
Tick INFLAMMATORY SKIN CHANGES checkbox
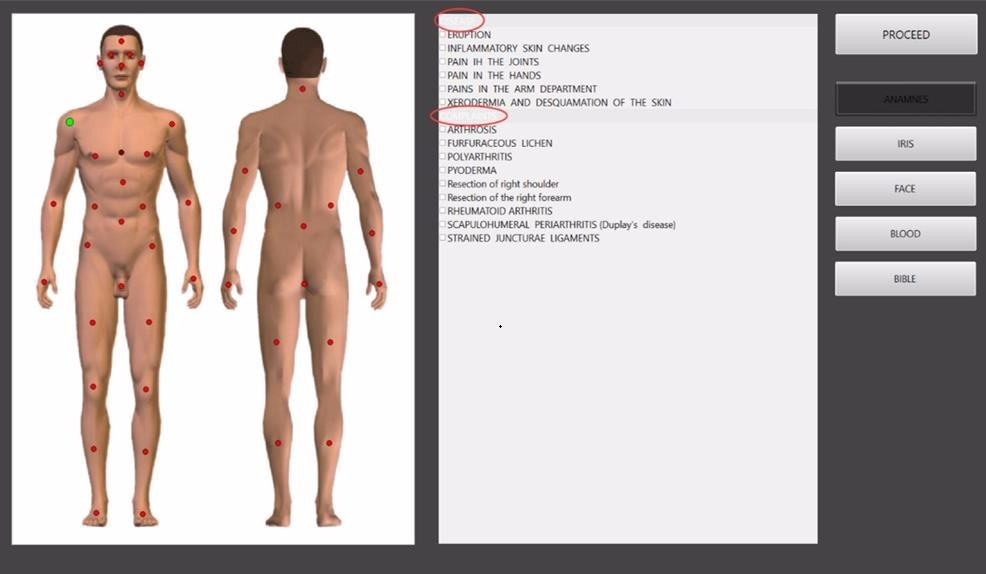(443, 48)
